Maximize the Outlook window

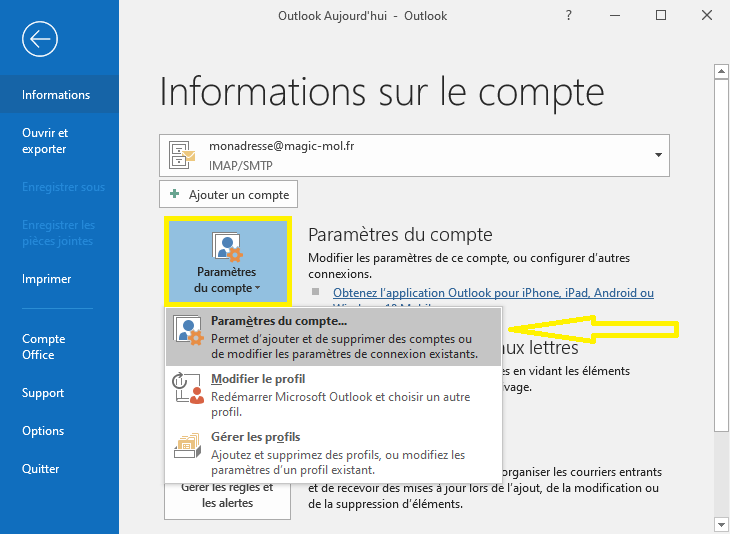coord(661,15)
